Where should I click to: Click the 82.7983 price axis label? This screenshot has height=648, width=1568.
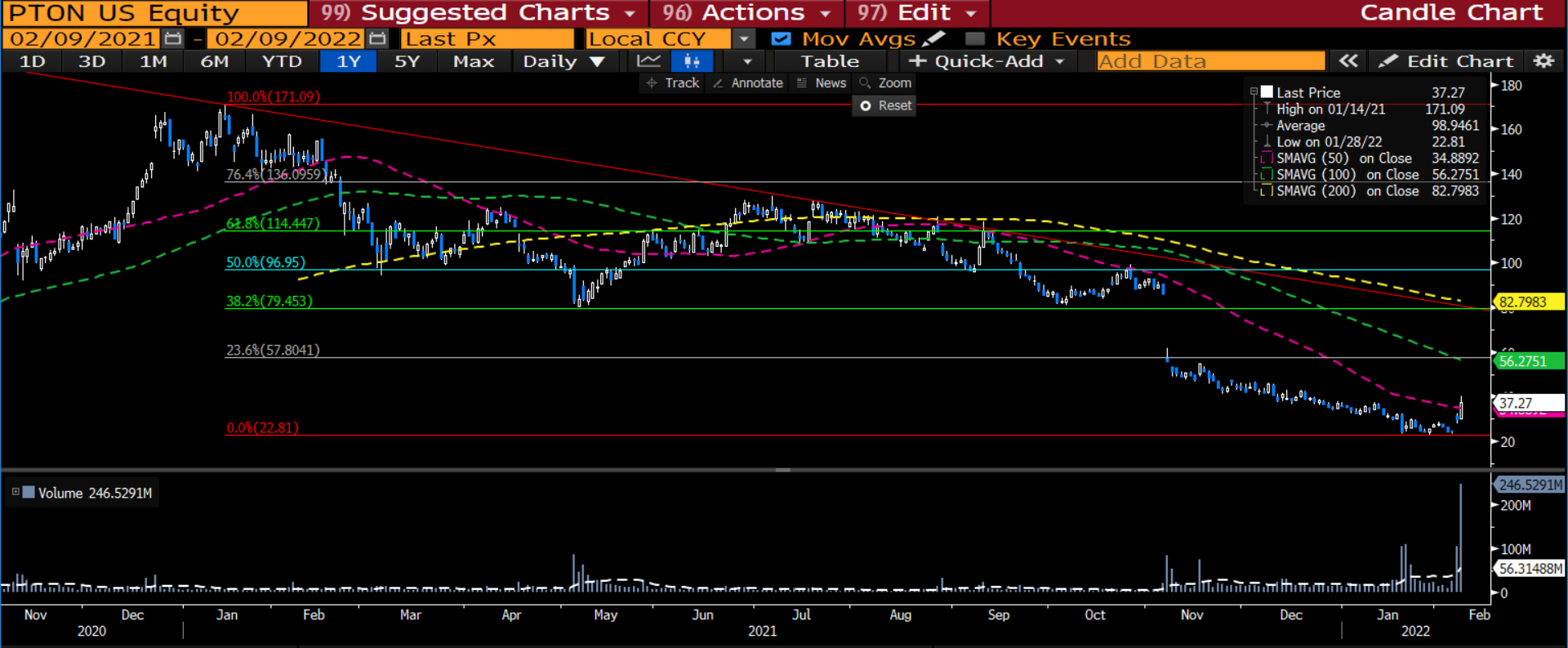(1528, 302)
